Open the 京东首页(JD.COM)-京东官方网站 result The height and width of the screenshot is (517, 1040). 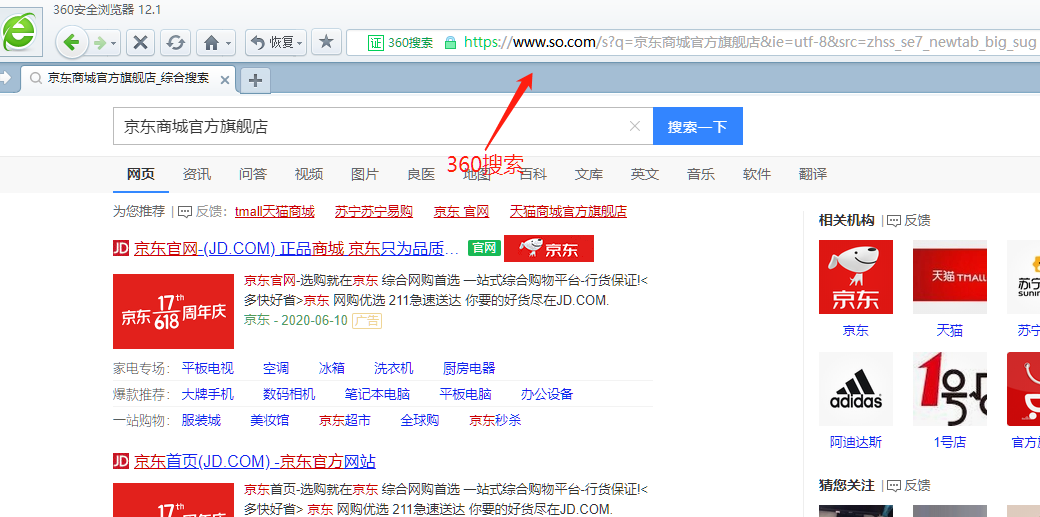click(255, 461)
